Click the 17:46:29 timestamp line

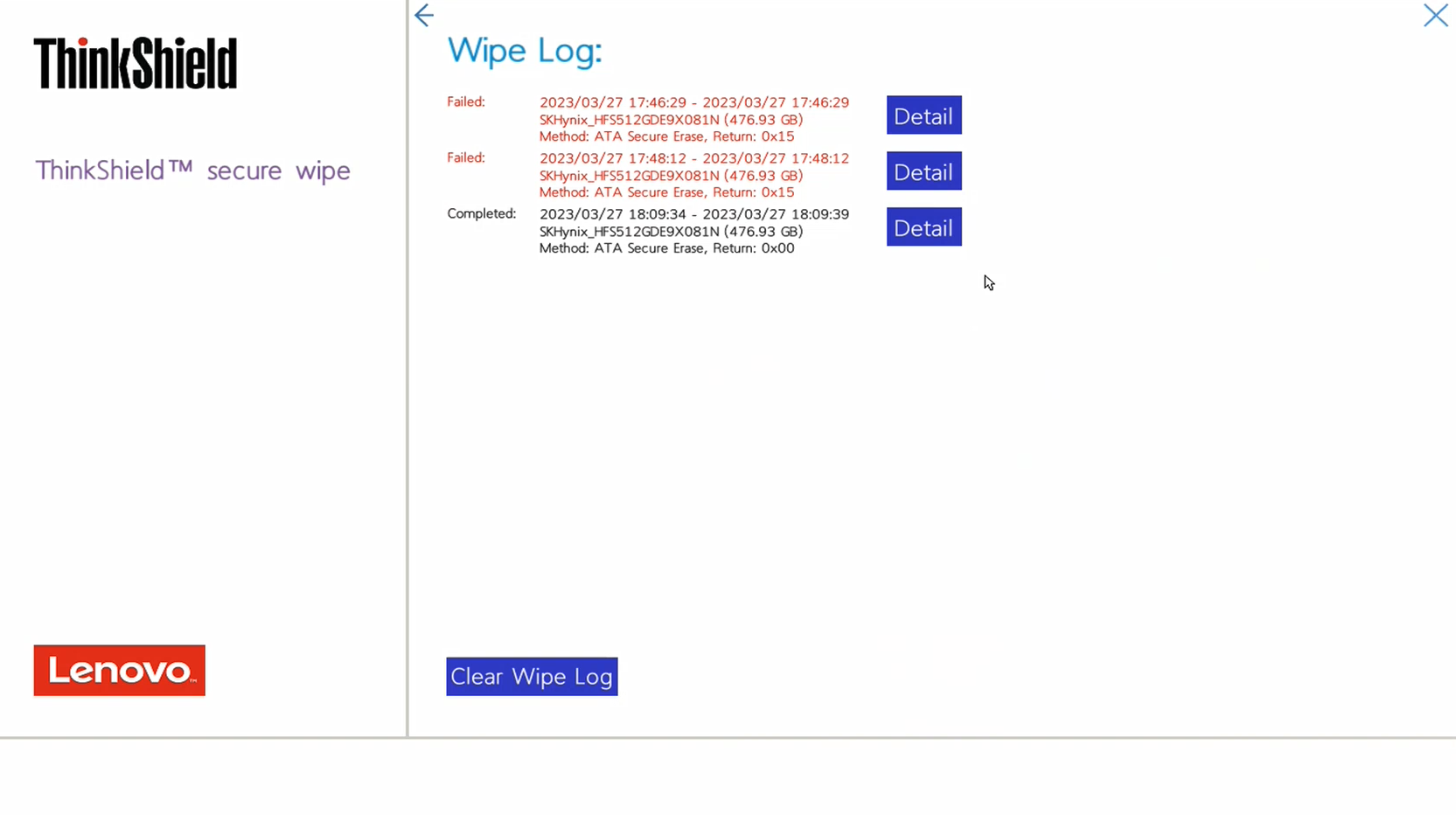pyautogui.click(x=693, y=102)
